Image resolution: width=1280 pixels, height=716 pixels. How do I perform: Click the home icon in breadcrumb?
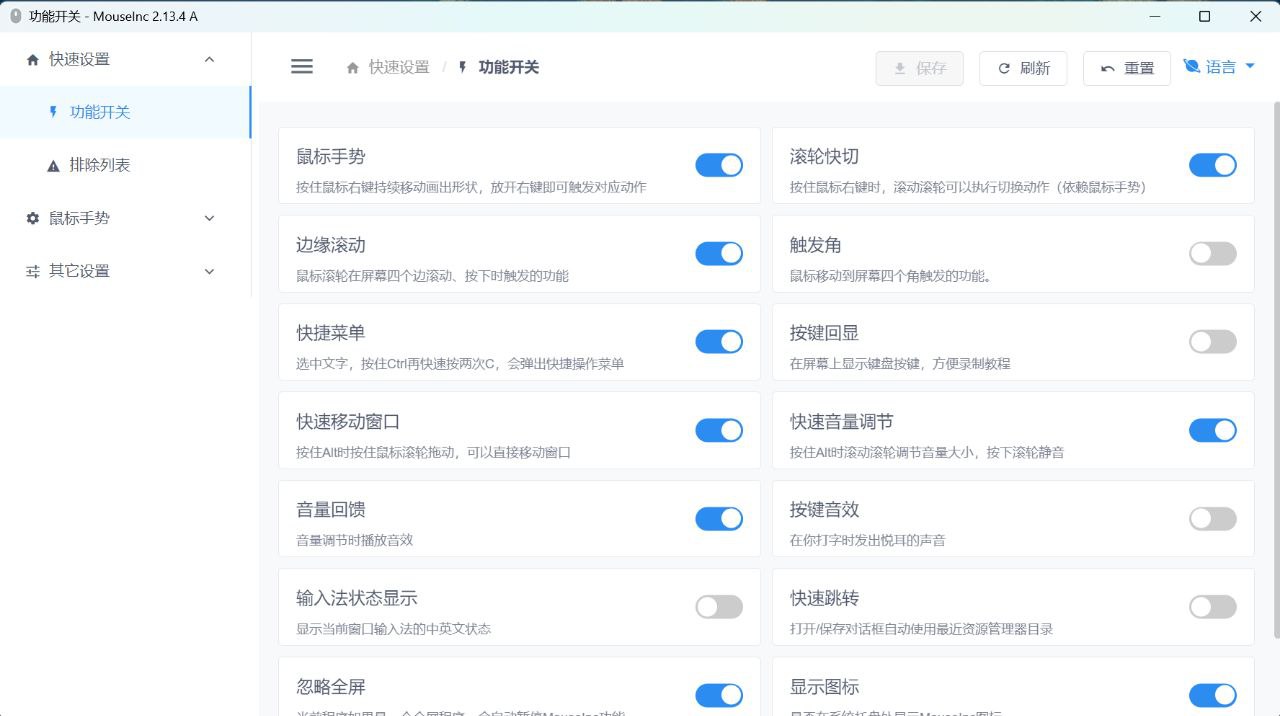pos(353,68)
